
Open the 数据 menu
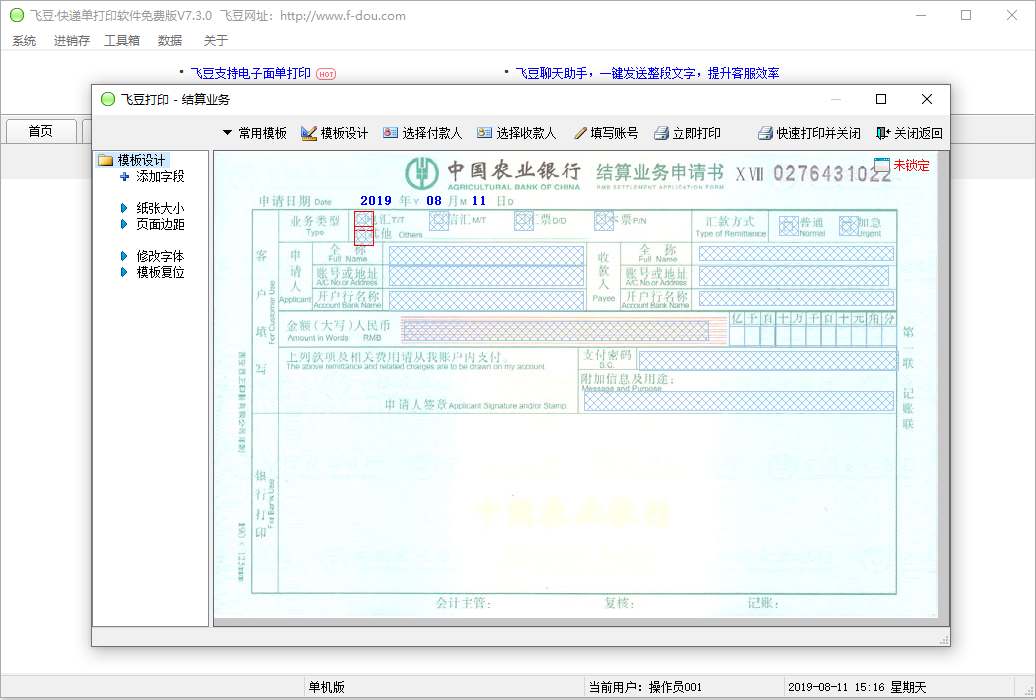(170, 41)
